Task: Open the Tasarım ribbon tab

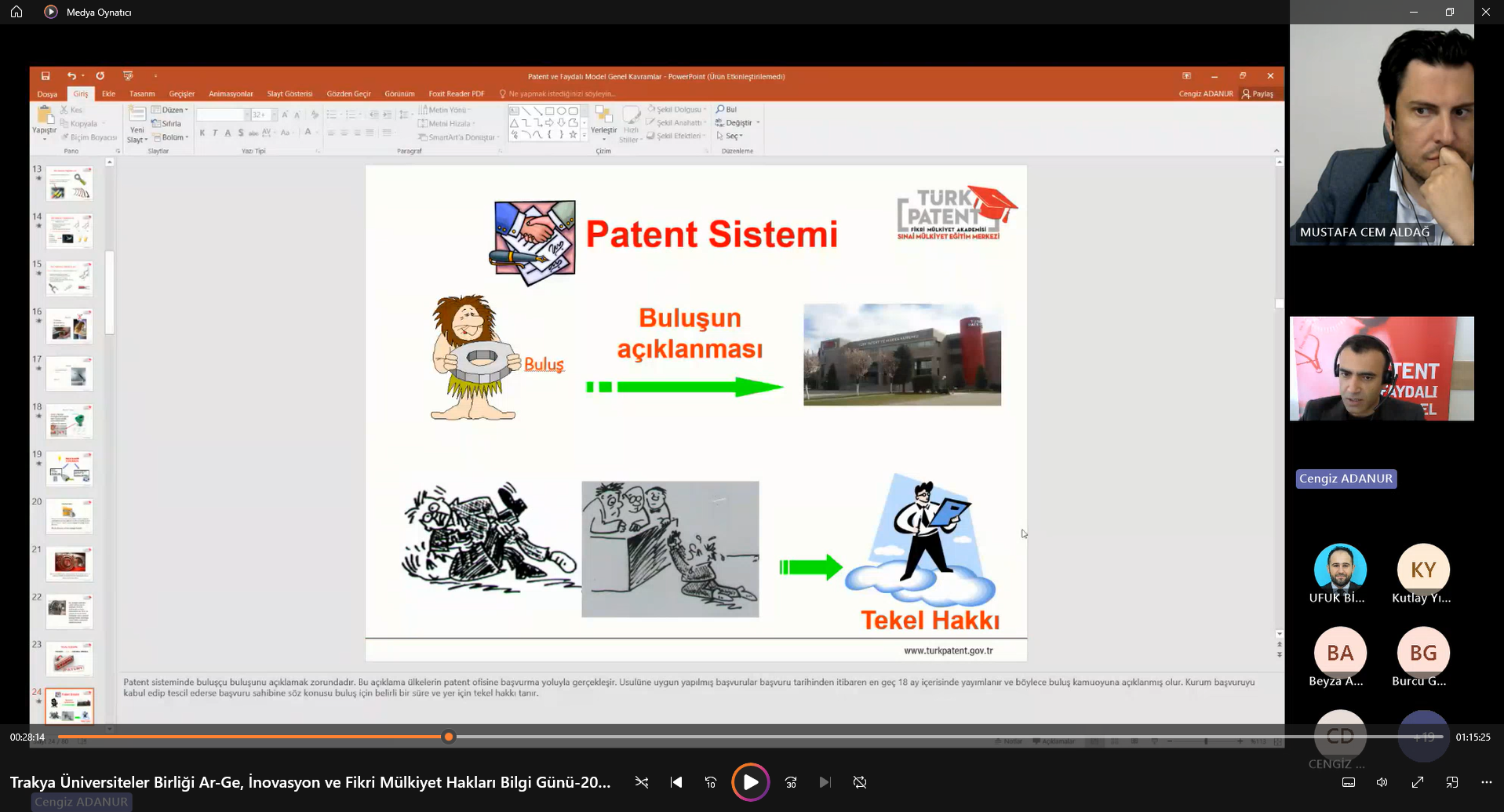Action: (142, 93)
